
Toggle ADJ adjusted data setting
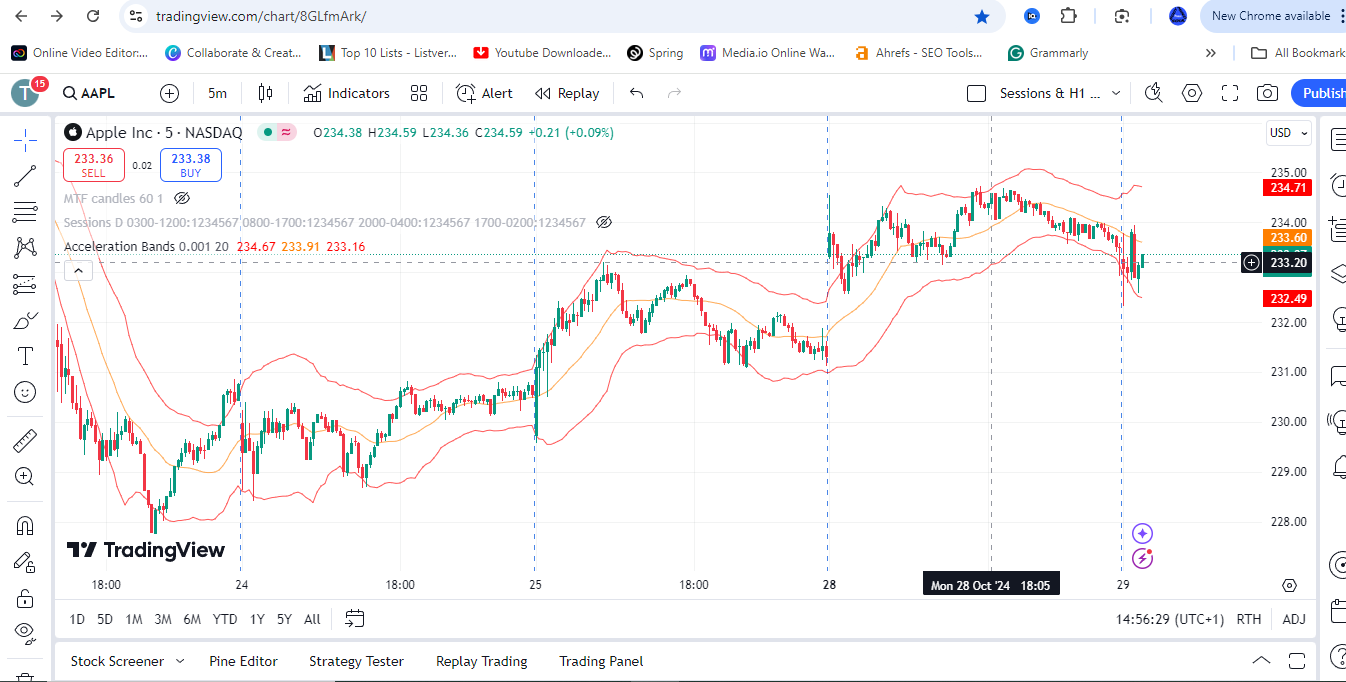click(1294, 619)
